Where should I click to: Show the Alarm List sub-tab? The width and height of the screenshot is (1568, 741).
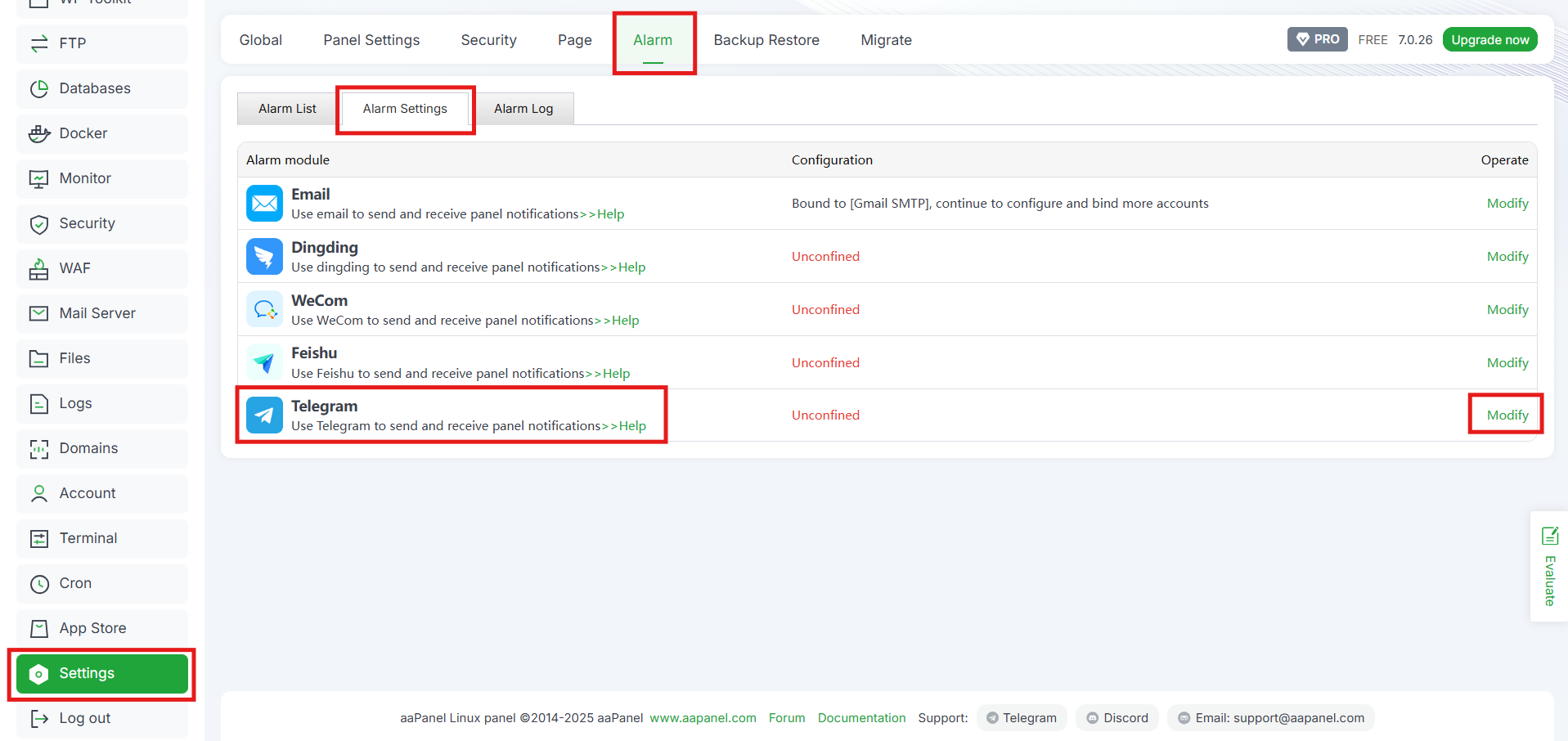pyautogui.click(x=287, y=109)
